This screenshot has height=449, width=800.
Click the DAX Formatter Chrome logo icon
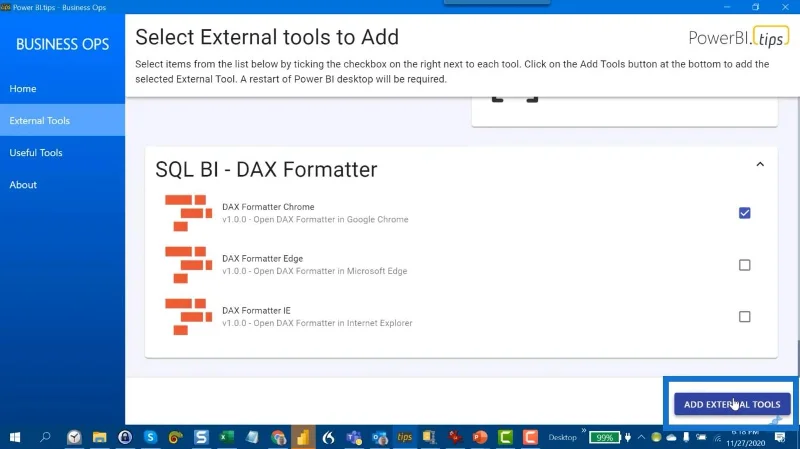click(x=188, y=213)
